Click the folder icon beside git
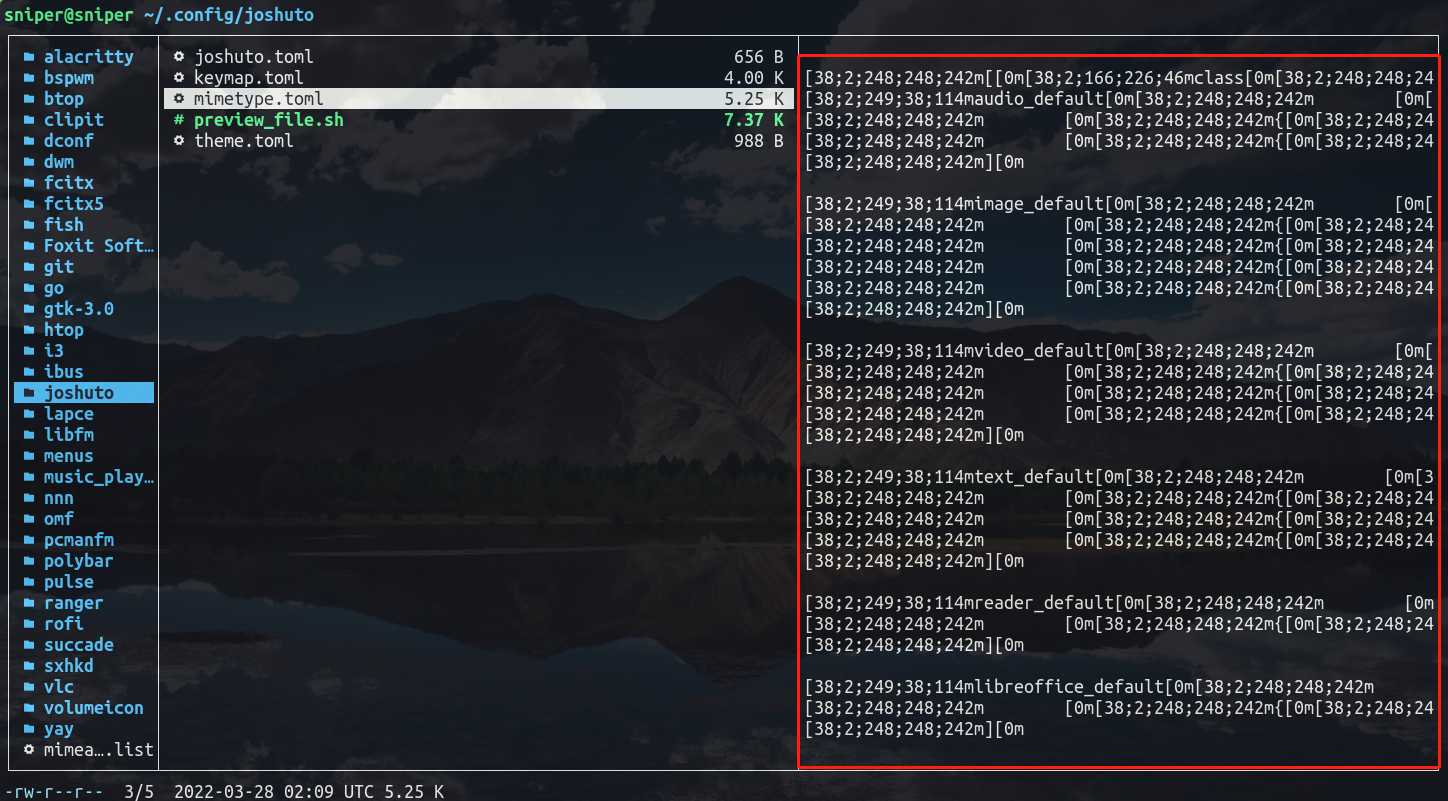This screenshot has height=801, width=1448. [29, 267]
